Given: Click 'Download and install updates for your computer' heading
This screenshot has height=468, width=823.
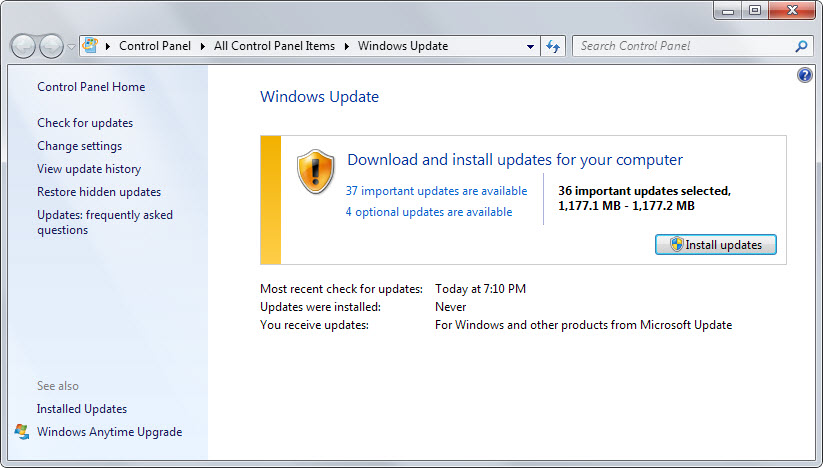Looking at the screenshot, I should (515, 159).
